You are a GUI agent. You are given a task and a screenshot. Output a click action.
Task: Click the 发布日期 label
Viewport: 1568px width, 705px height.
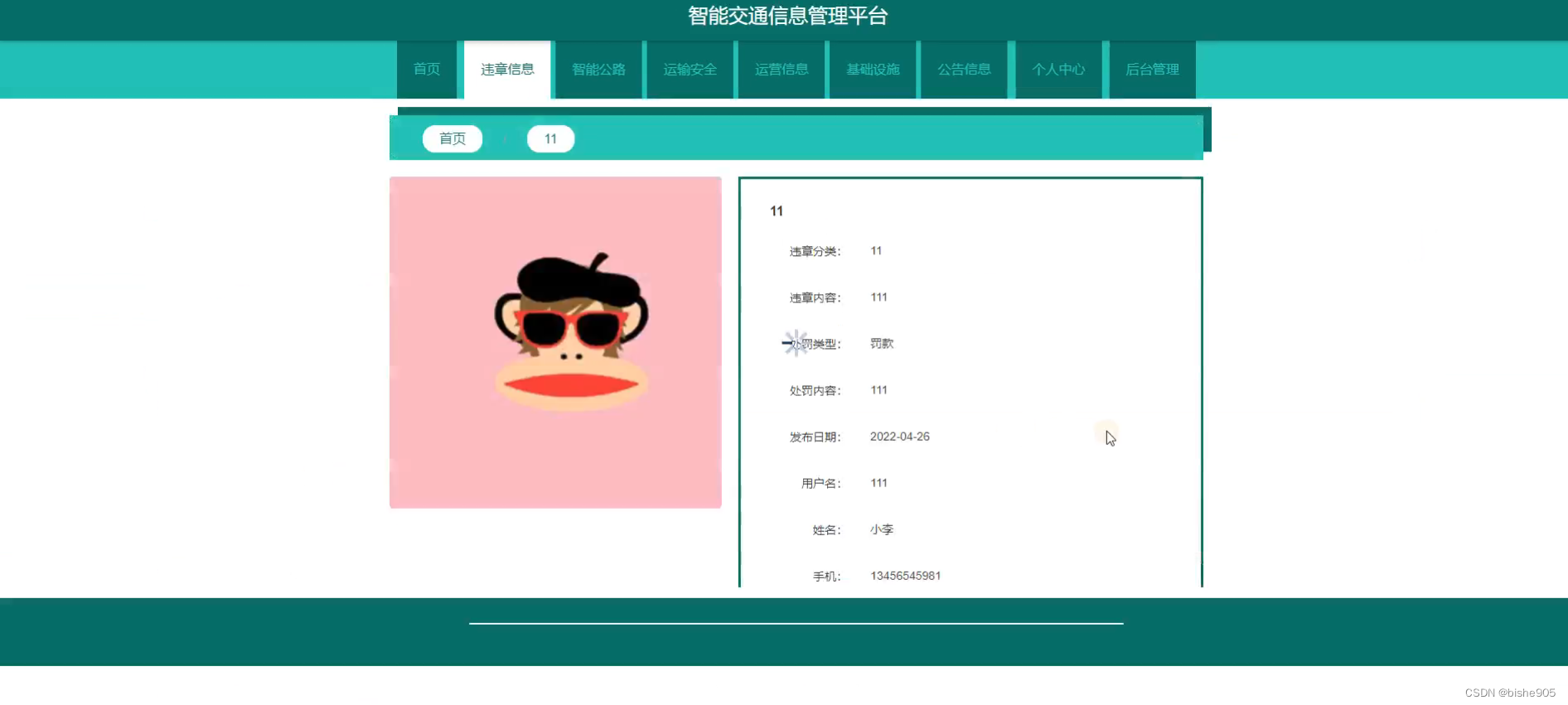coord(815,437)
